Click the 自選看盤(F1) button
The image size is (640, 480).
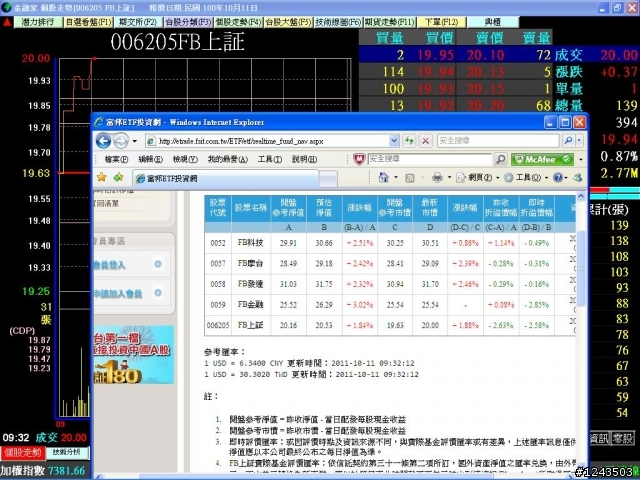coord(89,22)
